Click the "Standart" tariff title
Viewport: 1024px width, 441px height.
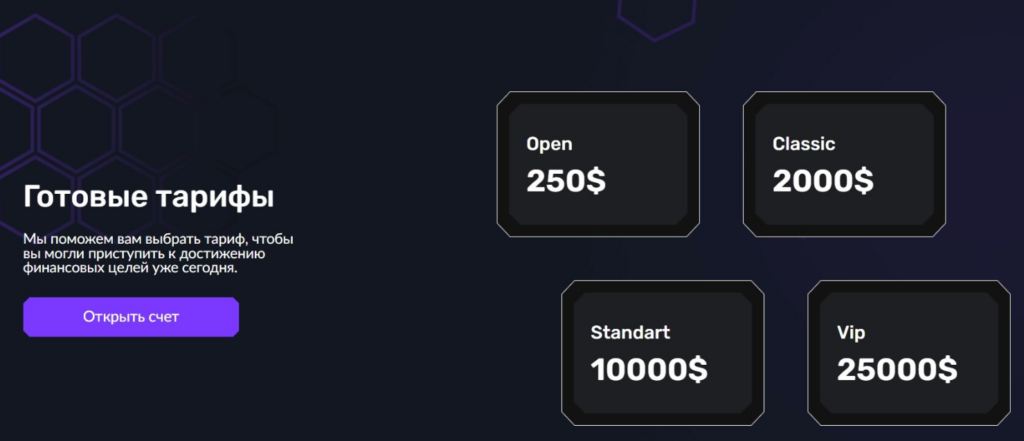pos(630,332)
